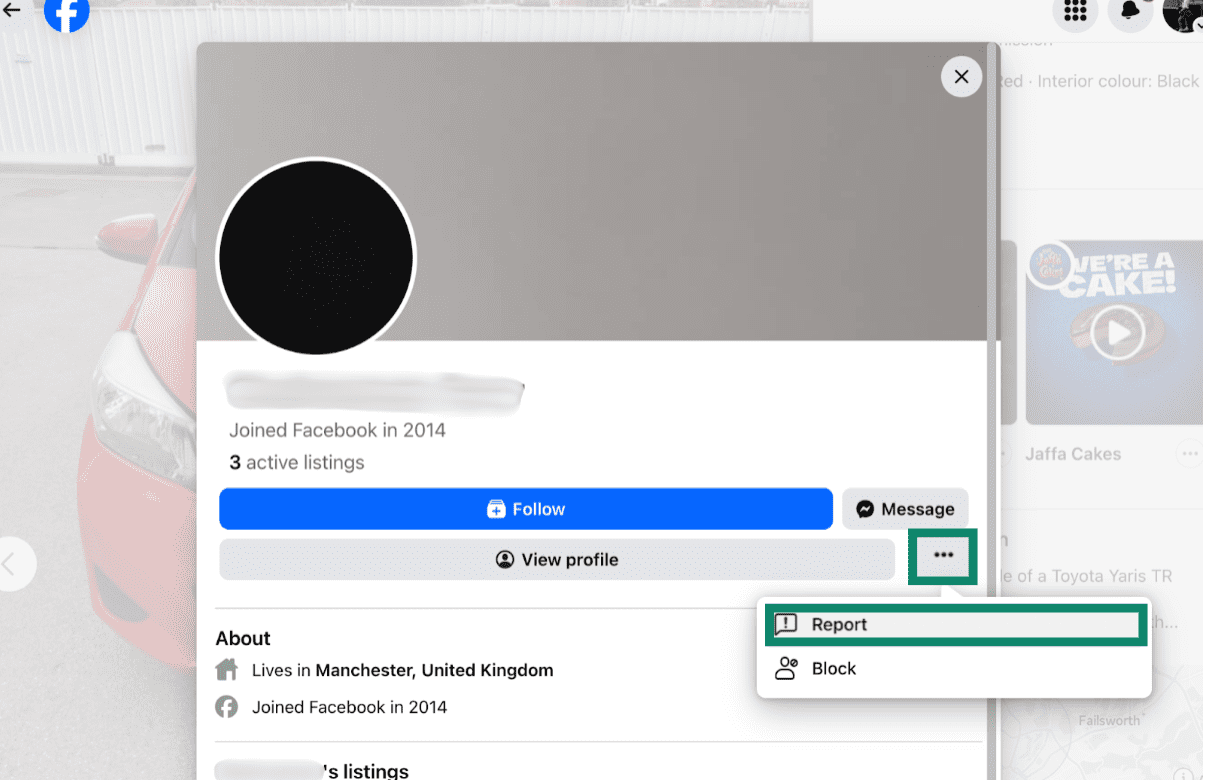The width and height of the screenshot is (1208, 780).
Task: Click the back arrow
Action: click(11, 10)
